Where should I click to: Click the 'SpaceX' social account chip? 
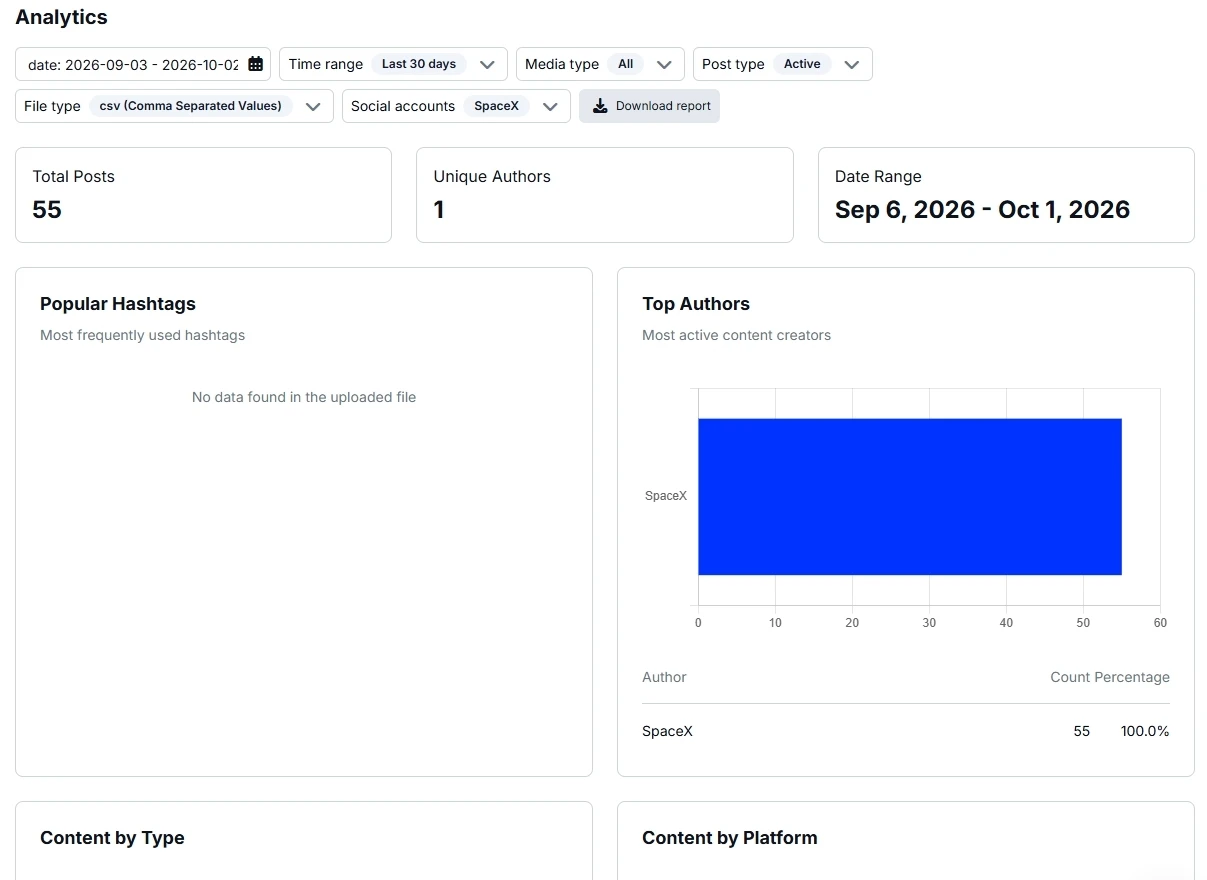coord(496,106)
